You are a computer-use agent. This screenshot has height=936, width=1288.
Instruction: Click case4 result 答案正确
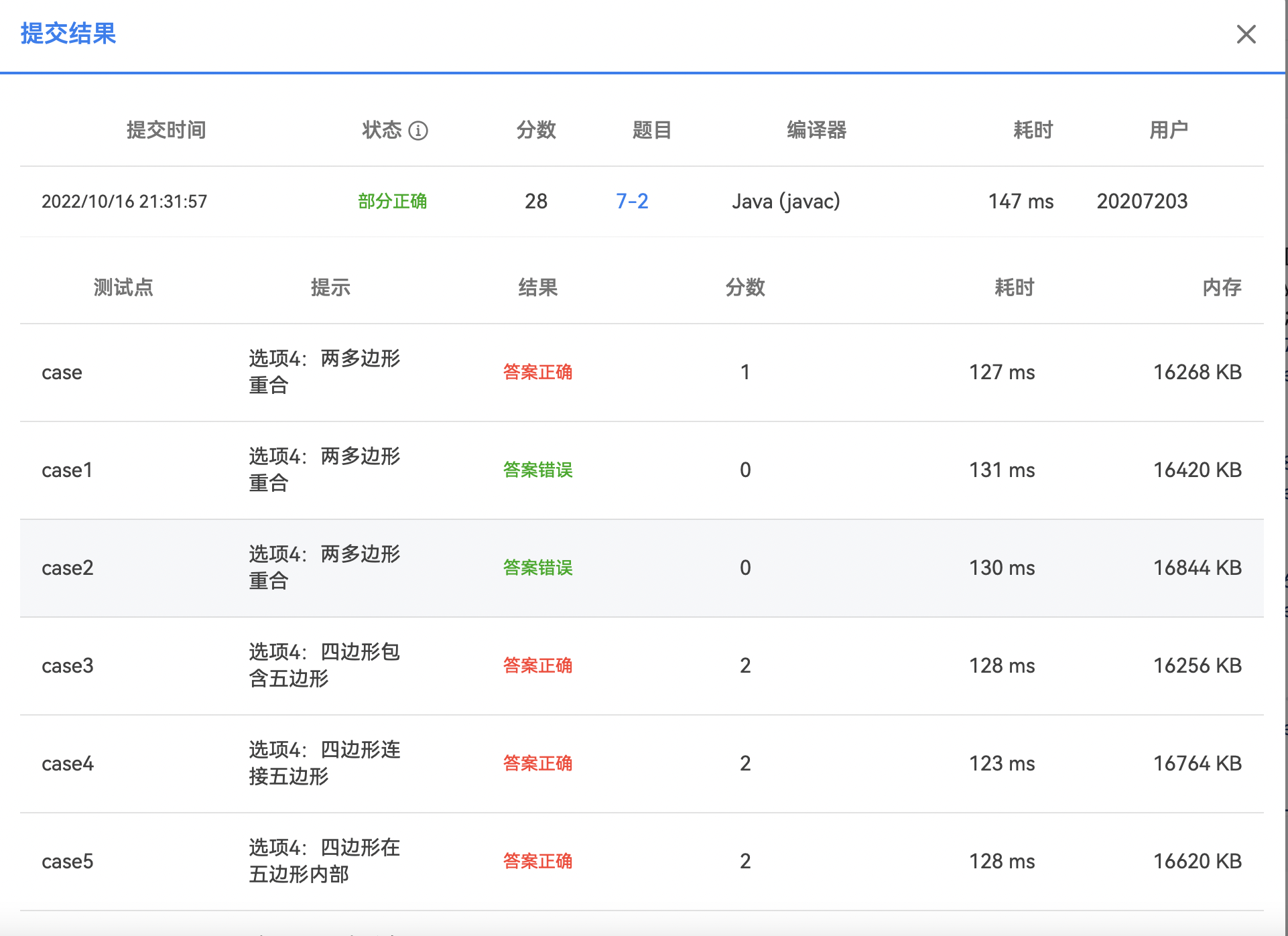[537, 763]
